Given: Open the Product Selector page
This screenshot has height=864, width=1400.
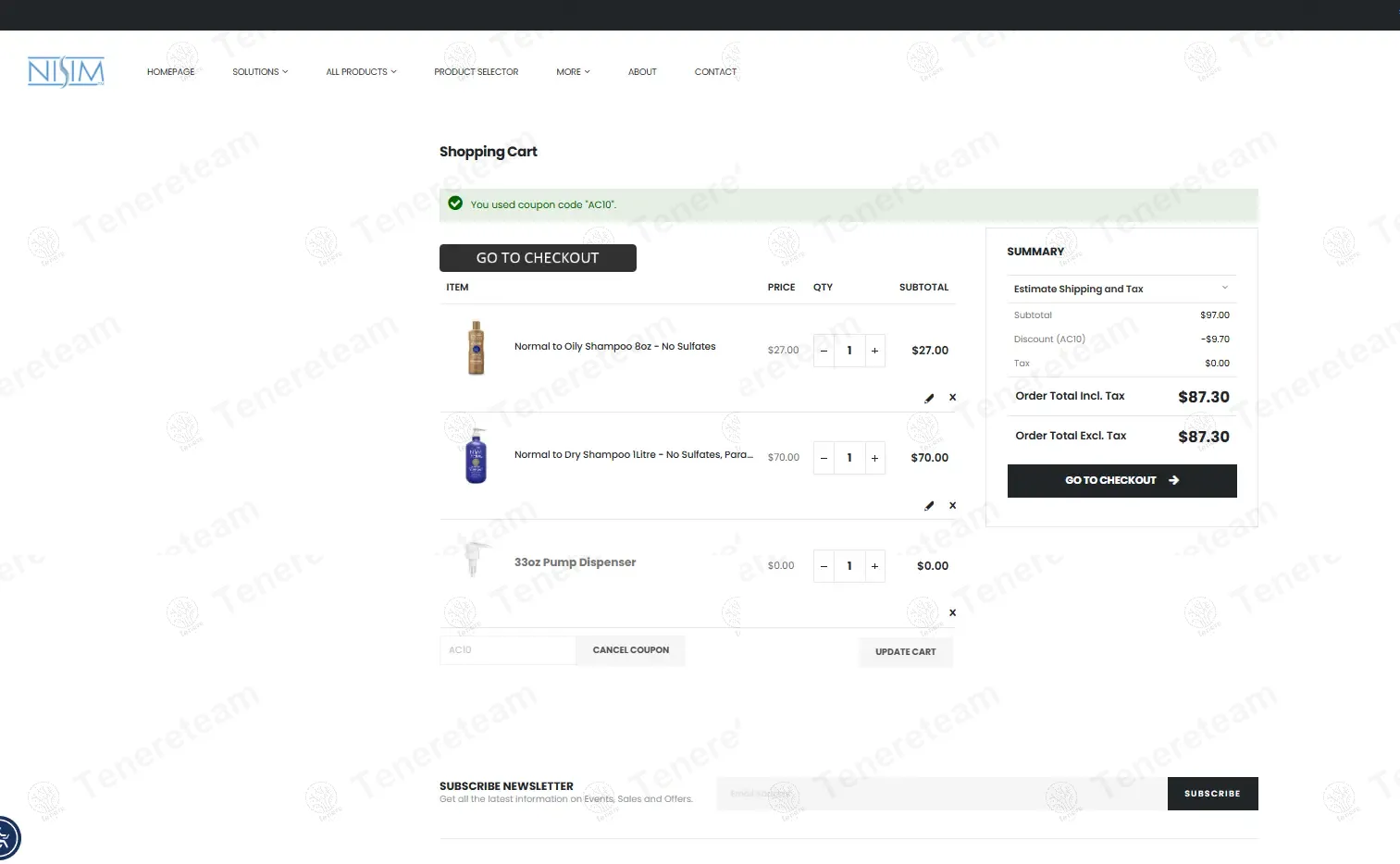Looking at the screenshot, I should (477, 71).
